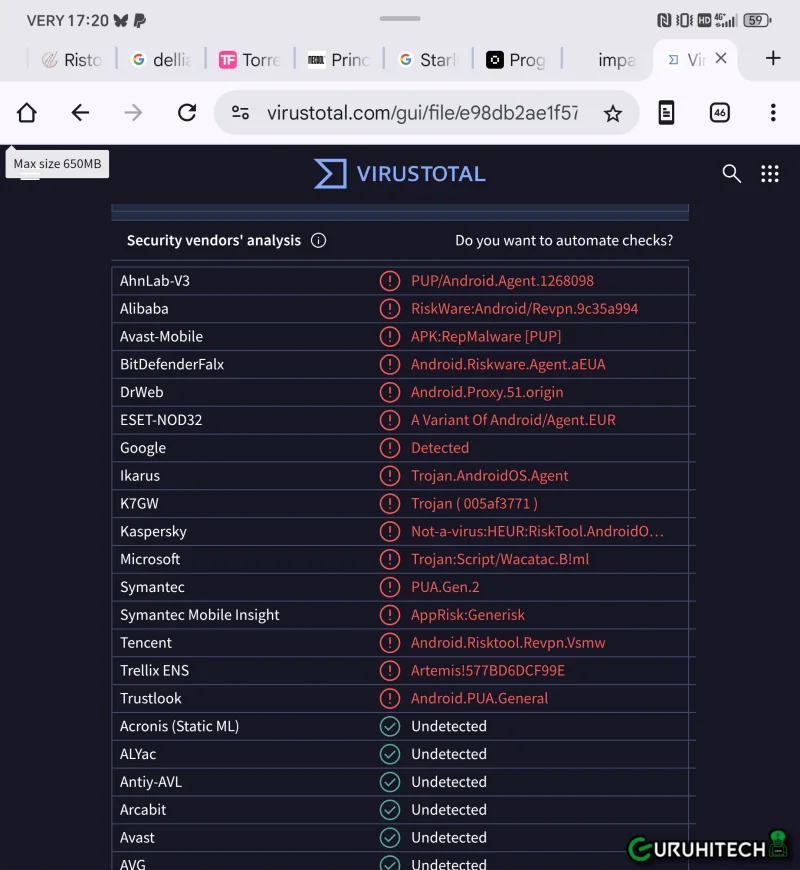This screenshot has width=800, height=870.
Task: Switch to the Prog browser tab
Action: (516, 60)
